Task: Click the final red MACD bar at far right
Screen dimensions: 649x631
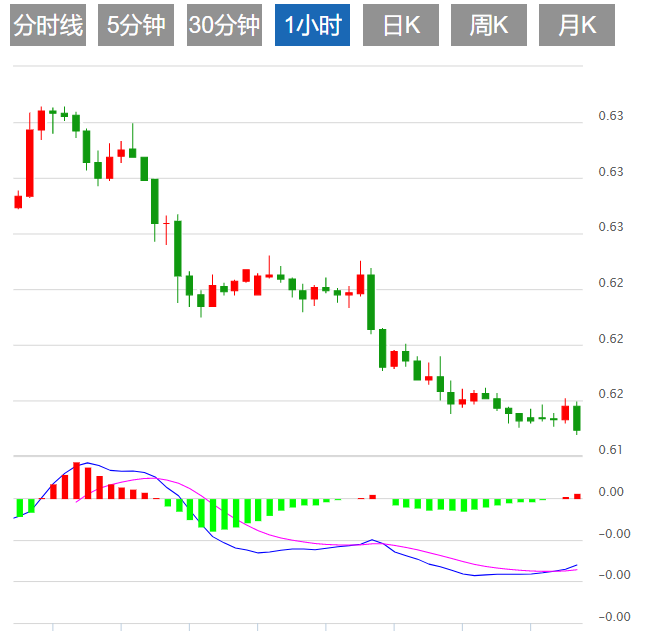Action: (x=577, y=497)
